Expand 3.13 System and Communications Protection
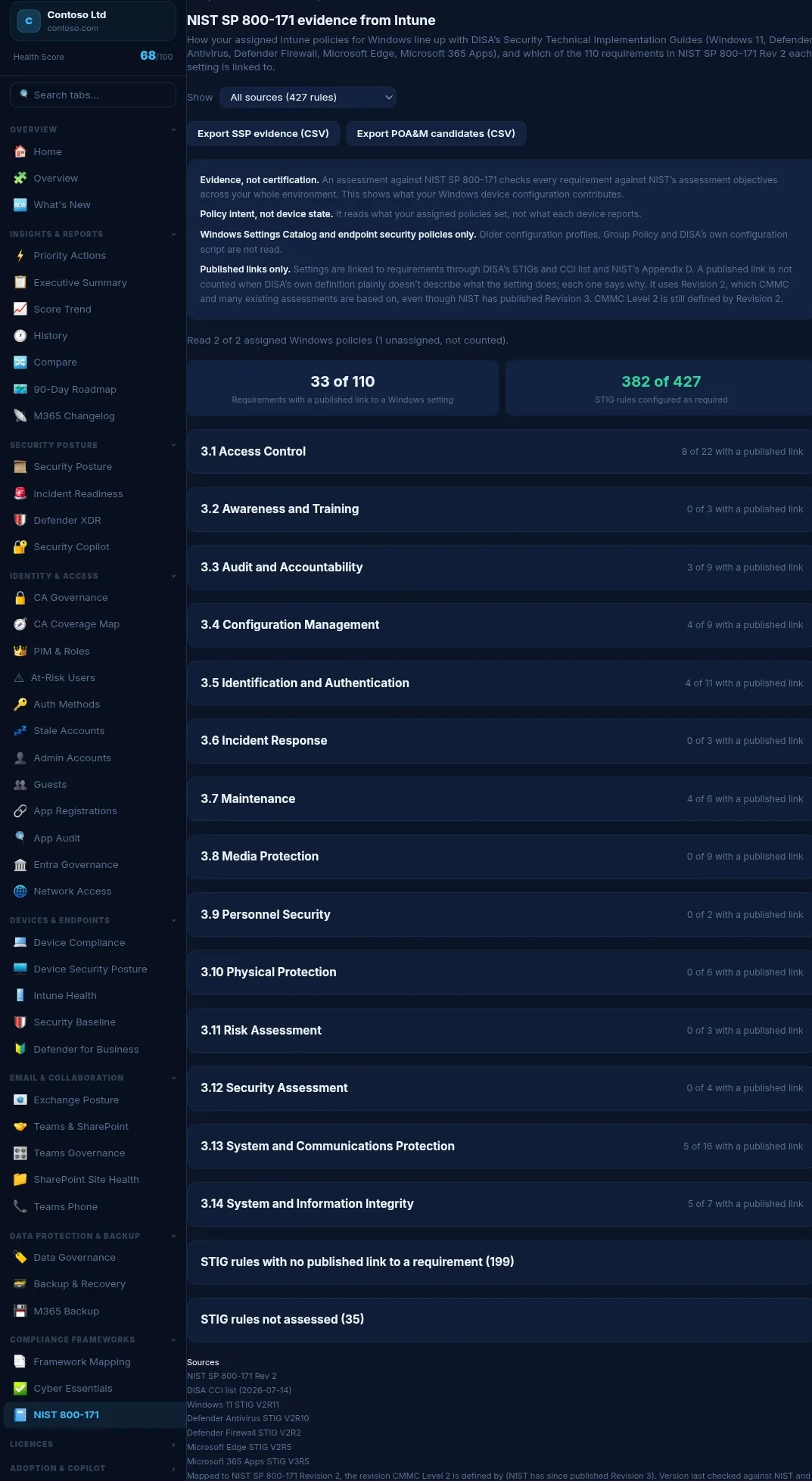812x1481 pixels. 499,1147
